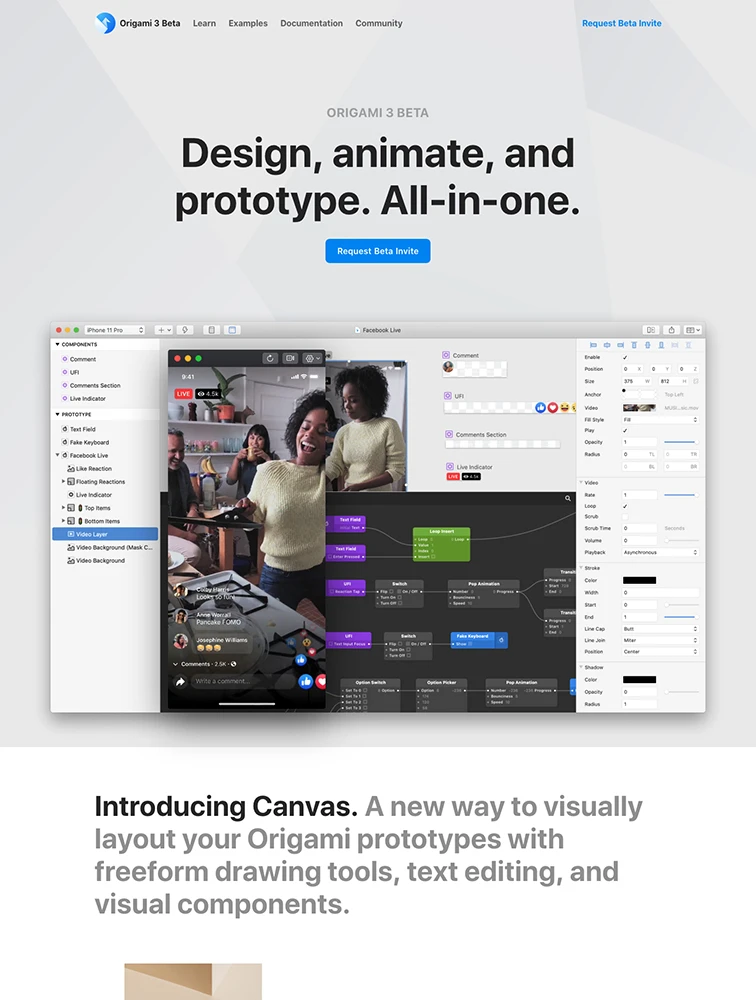Viewport: 756px width, 1000px height.
Task: Click Request Beta Invite link in header
Action: pos(621,23)
